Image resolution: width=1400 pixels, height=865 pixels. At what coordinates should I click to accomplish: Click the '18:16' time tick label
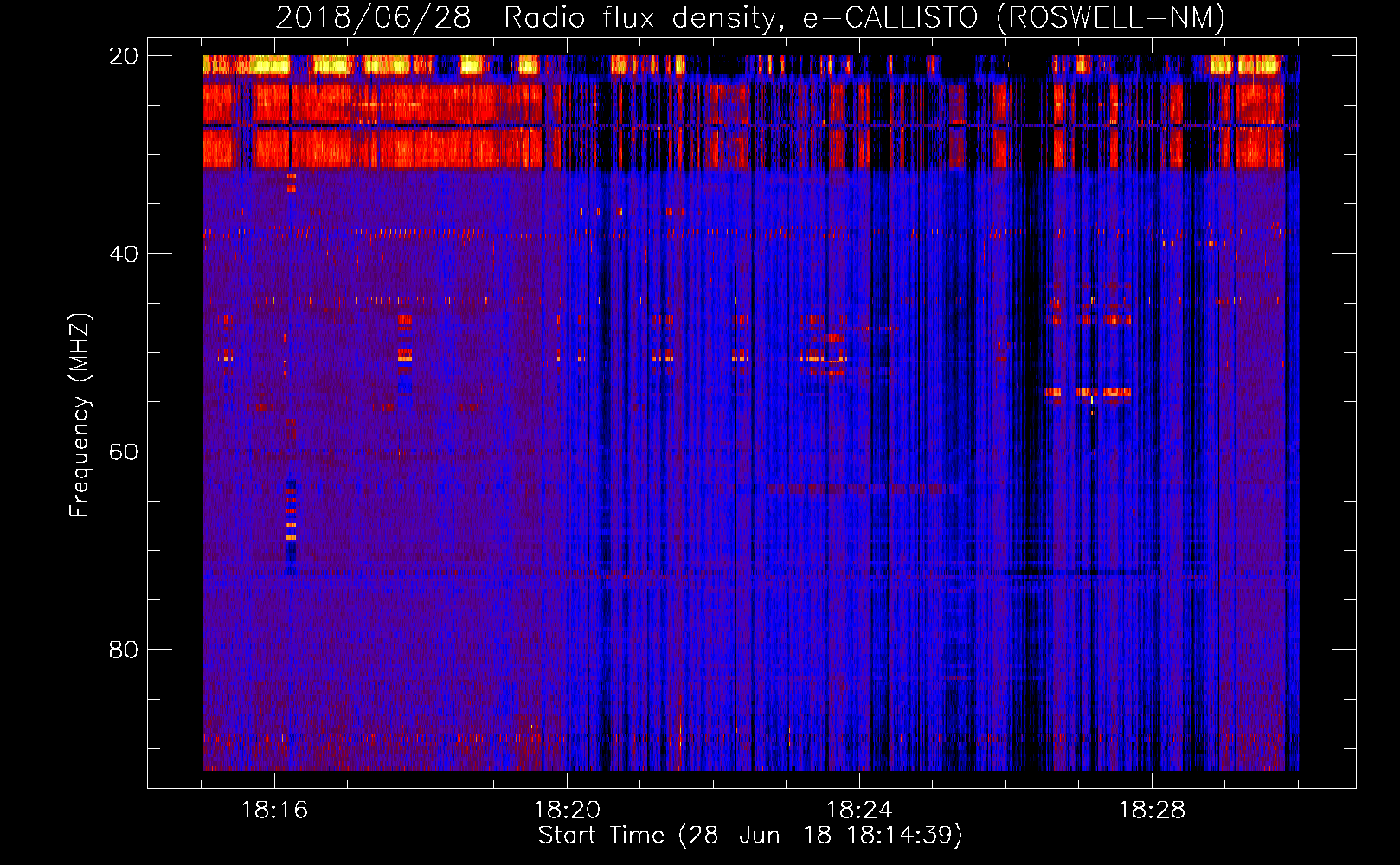[x=274, y=811]
